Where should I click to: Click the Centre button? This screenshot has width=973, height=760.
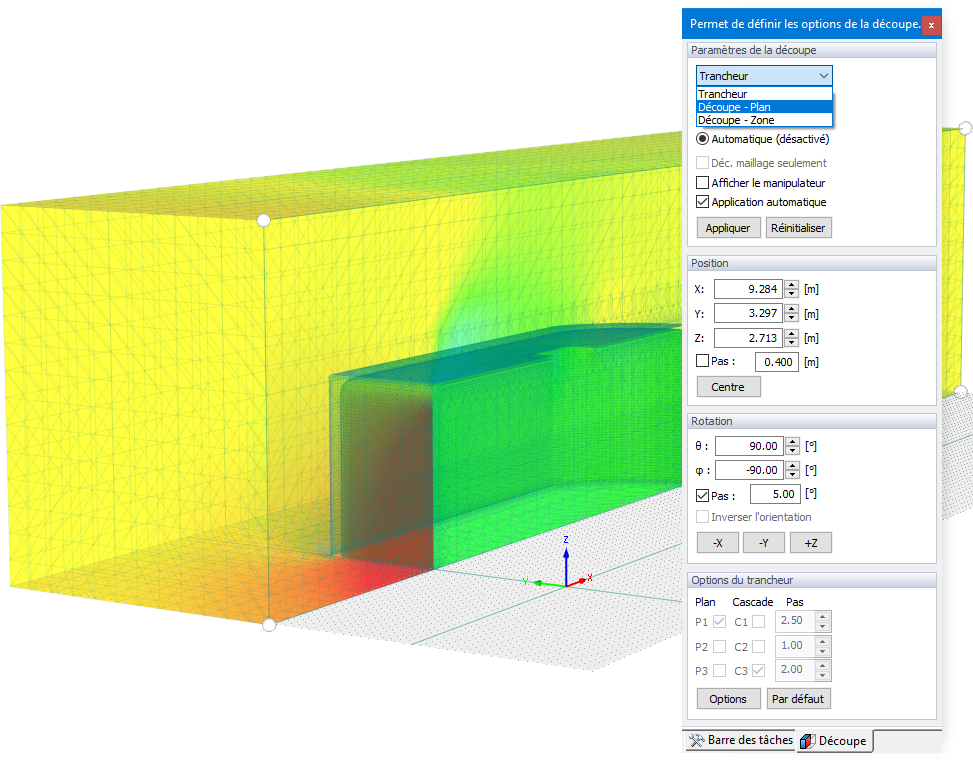tap(728, 387)
